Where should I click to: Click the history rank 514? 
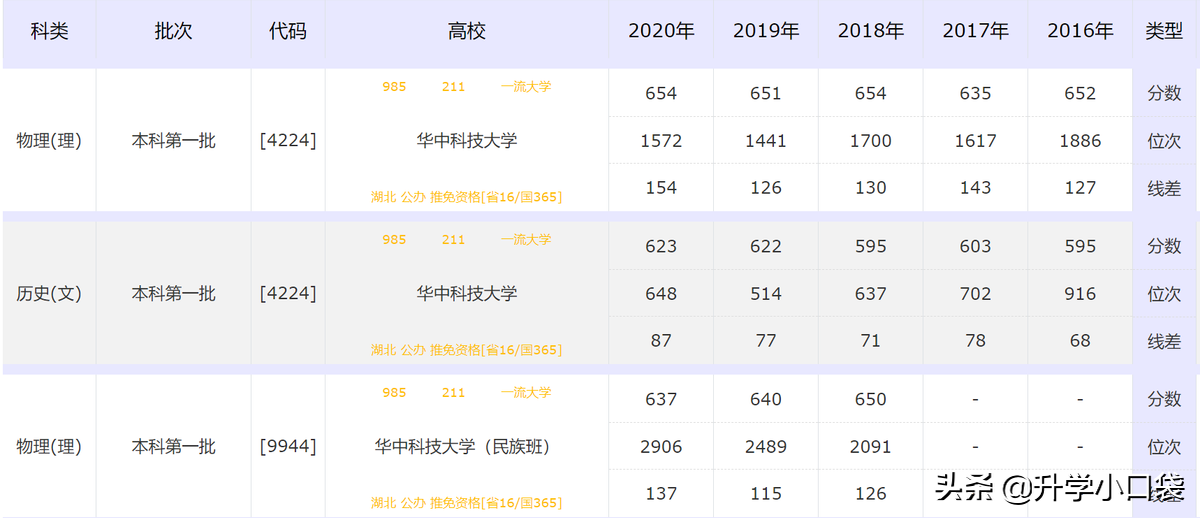pyautogui.click(x=766, y=294)
